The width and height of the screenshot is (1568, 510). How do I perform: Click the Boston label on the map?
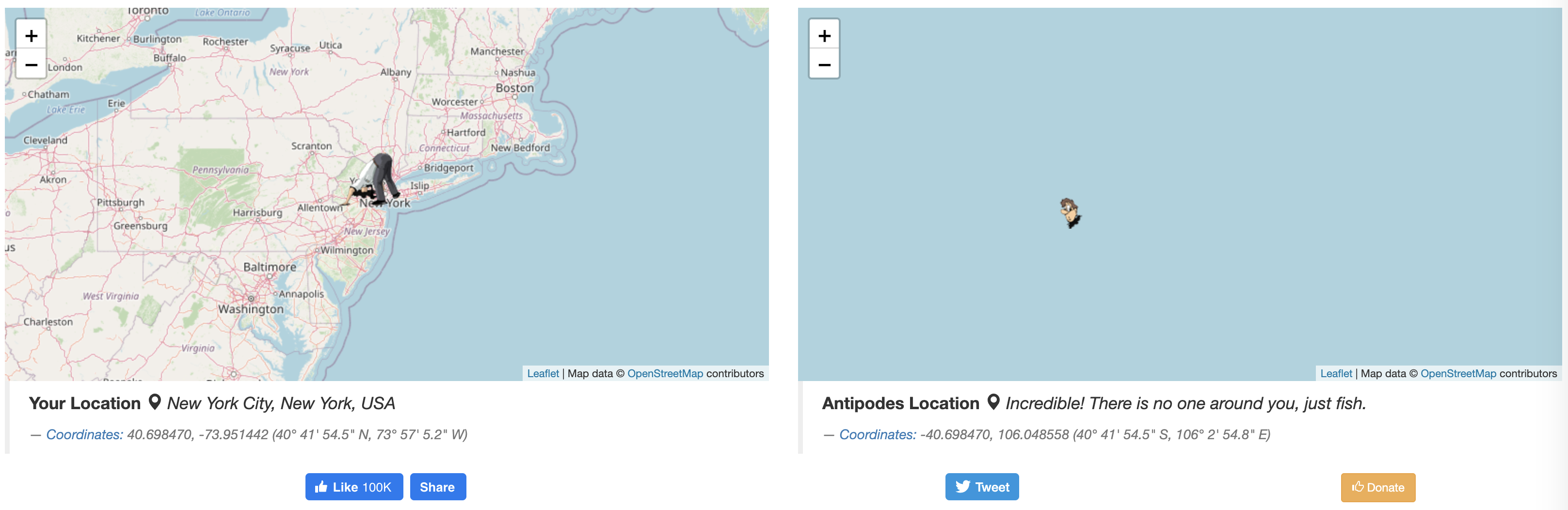[514, 88]
